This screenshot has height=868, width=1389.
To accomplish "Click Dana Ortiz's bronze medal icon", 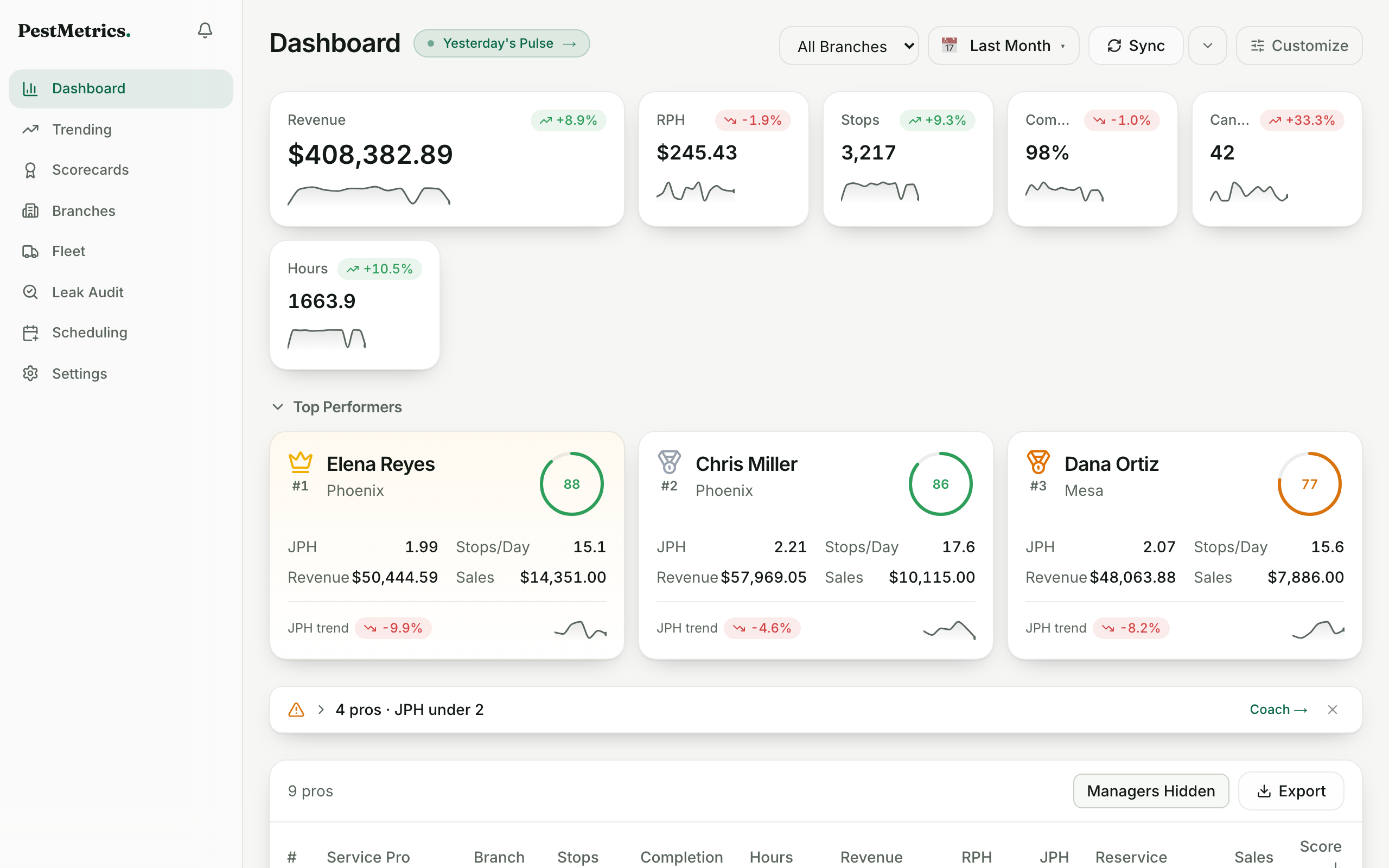I will pos(1038,462).
